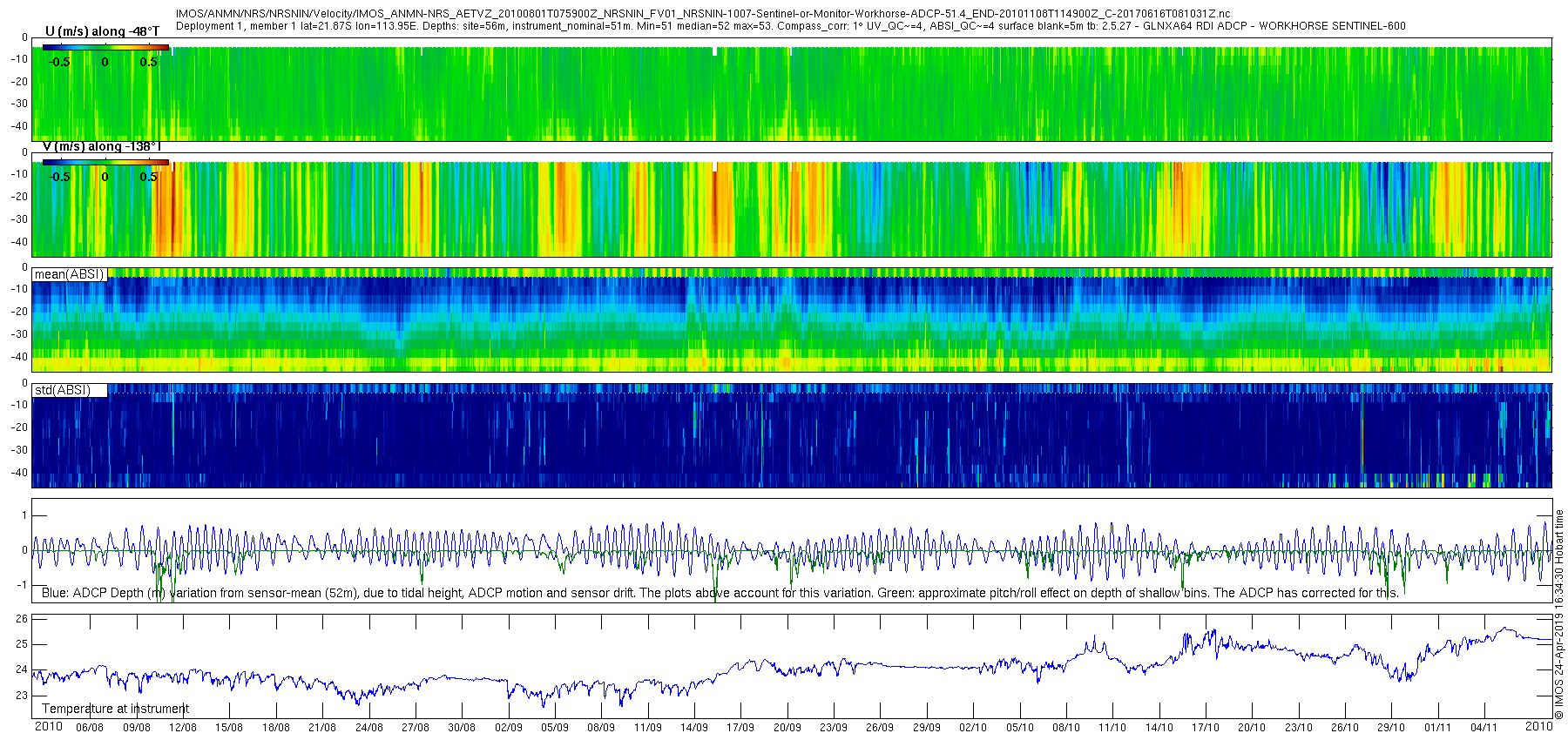Click the '26/10' date tick label

pos(1345,728)
